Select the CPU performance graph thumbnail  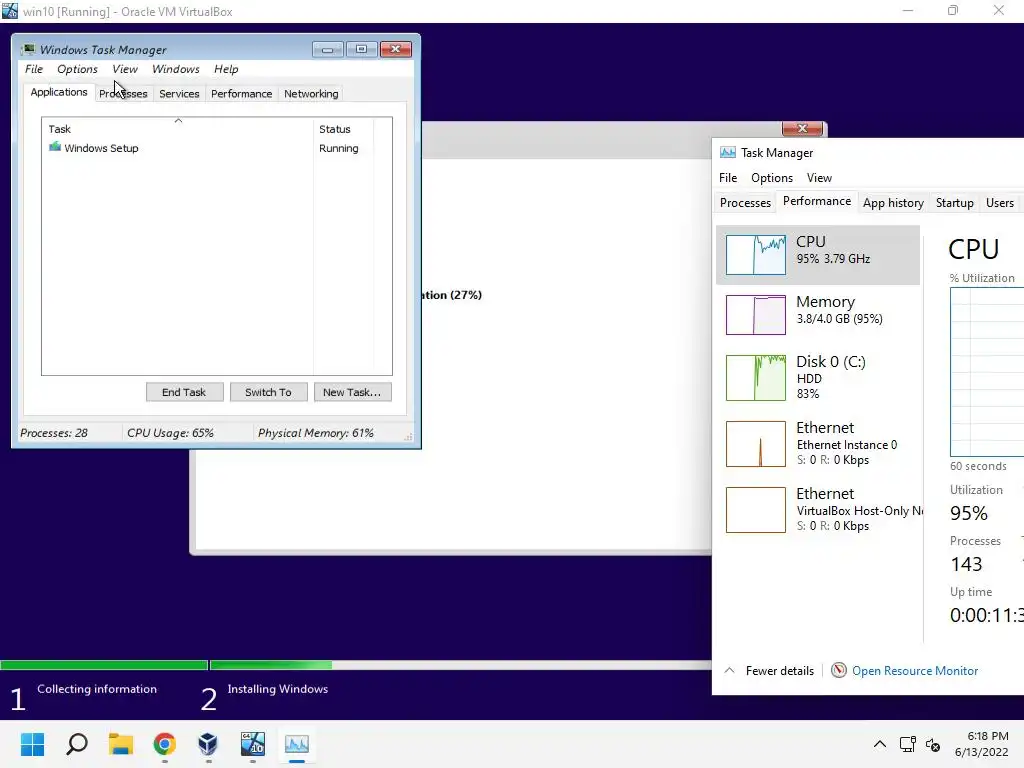[x=756, y=255]
